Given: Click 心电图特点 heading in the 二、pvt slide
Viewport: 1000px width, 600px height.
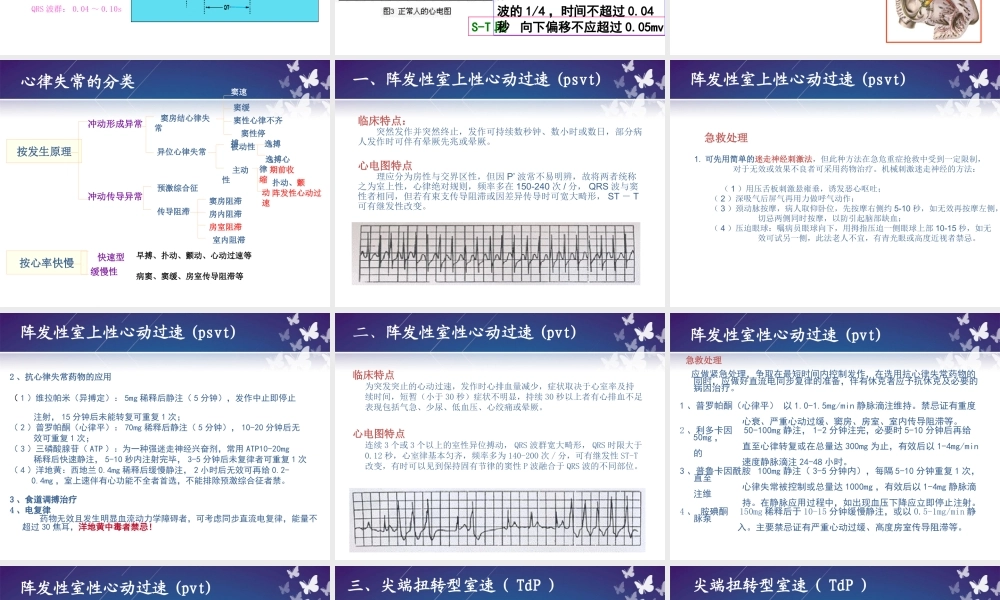Looking at the screenshot, I should click(x=379, y=434).
